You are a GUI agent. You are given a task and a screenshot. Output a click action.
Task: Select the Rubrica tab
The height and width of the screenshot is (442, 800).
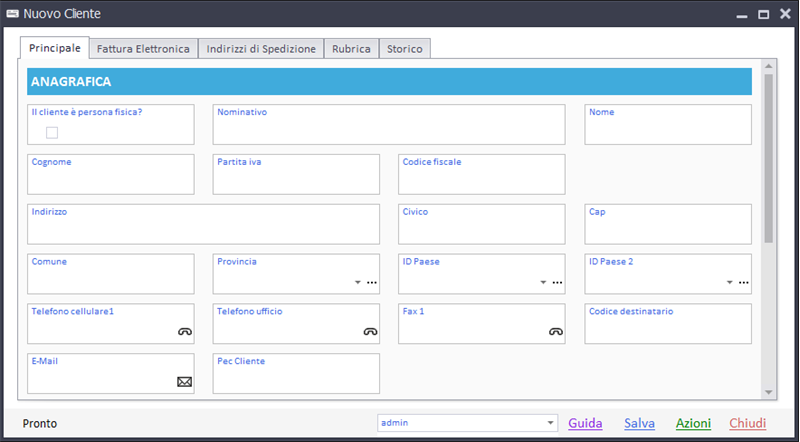[x=351, y=49]
